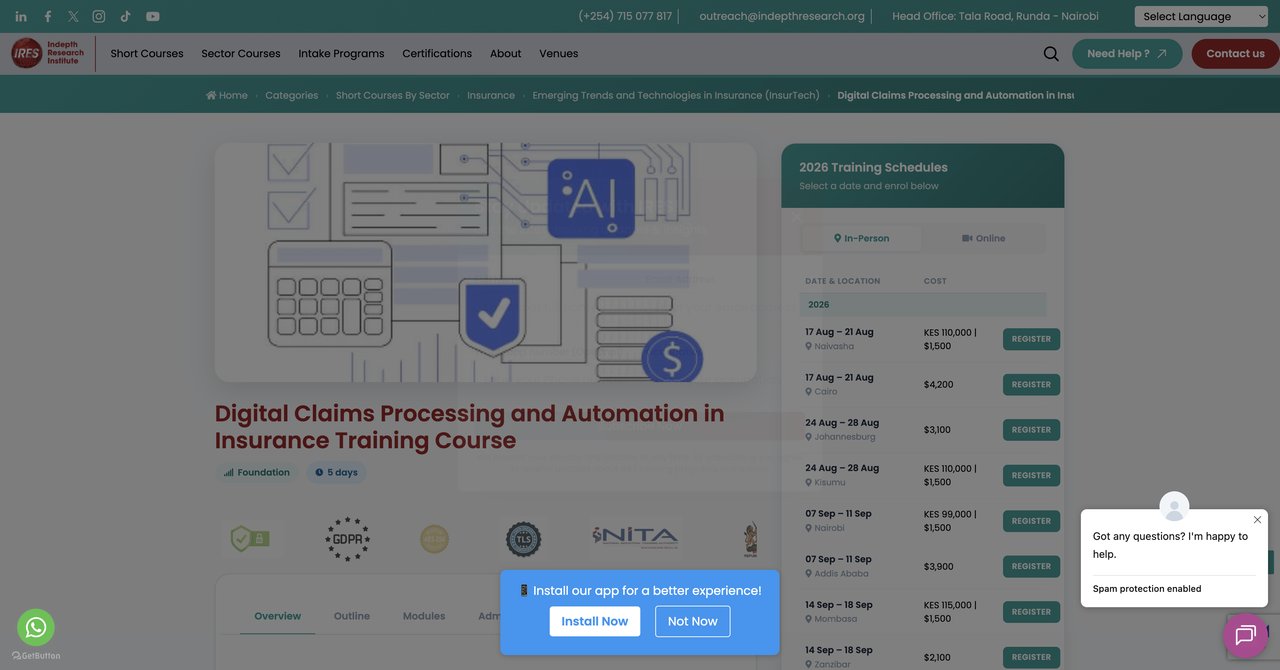Switch schedule to In-Person tab
Viewport: 1280px width, 670px height.
click(862, 238)
